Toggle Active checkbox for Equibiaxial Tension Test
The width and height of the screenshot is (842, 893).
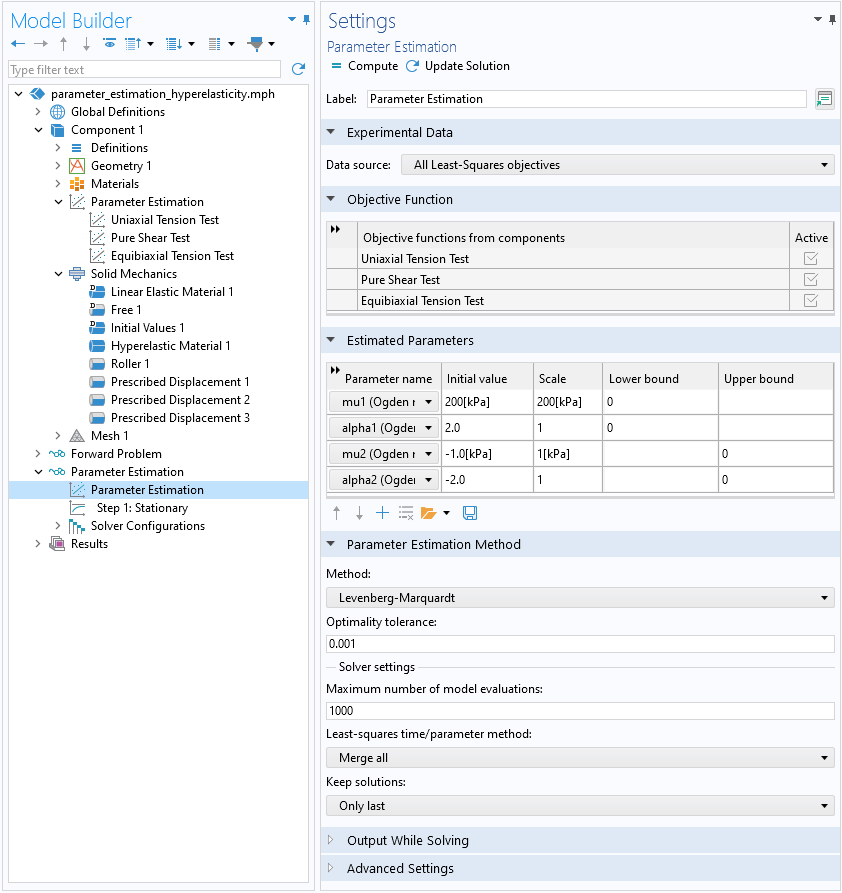(811, 301)
